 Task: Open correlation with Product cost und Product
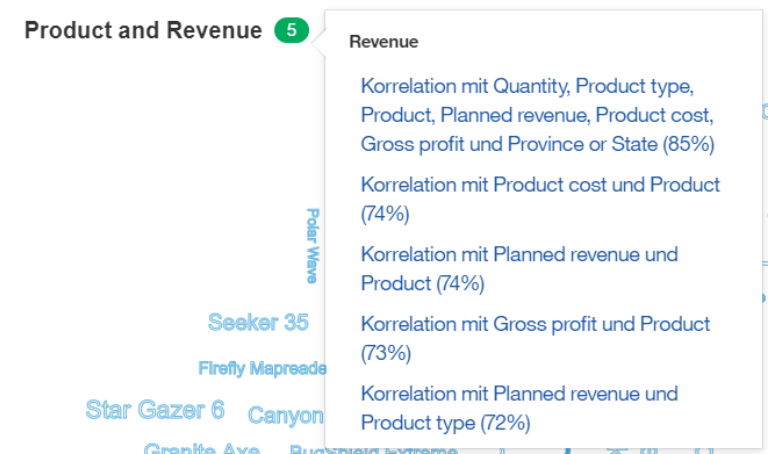(x=540, y=199)
